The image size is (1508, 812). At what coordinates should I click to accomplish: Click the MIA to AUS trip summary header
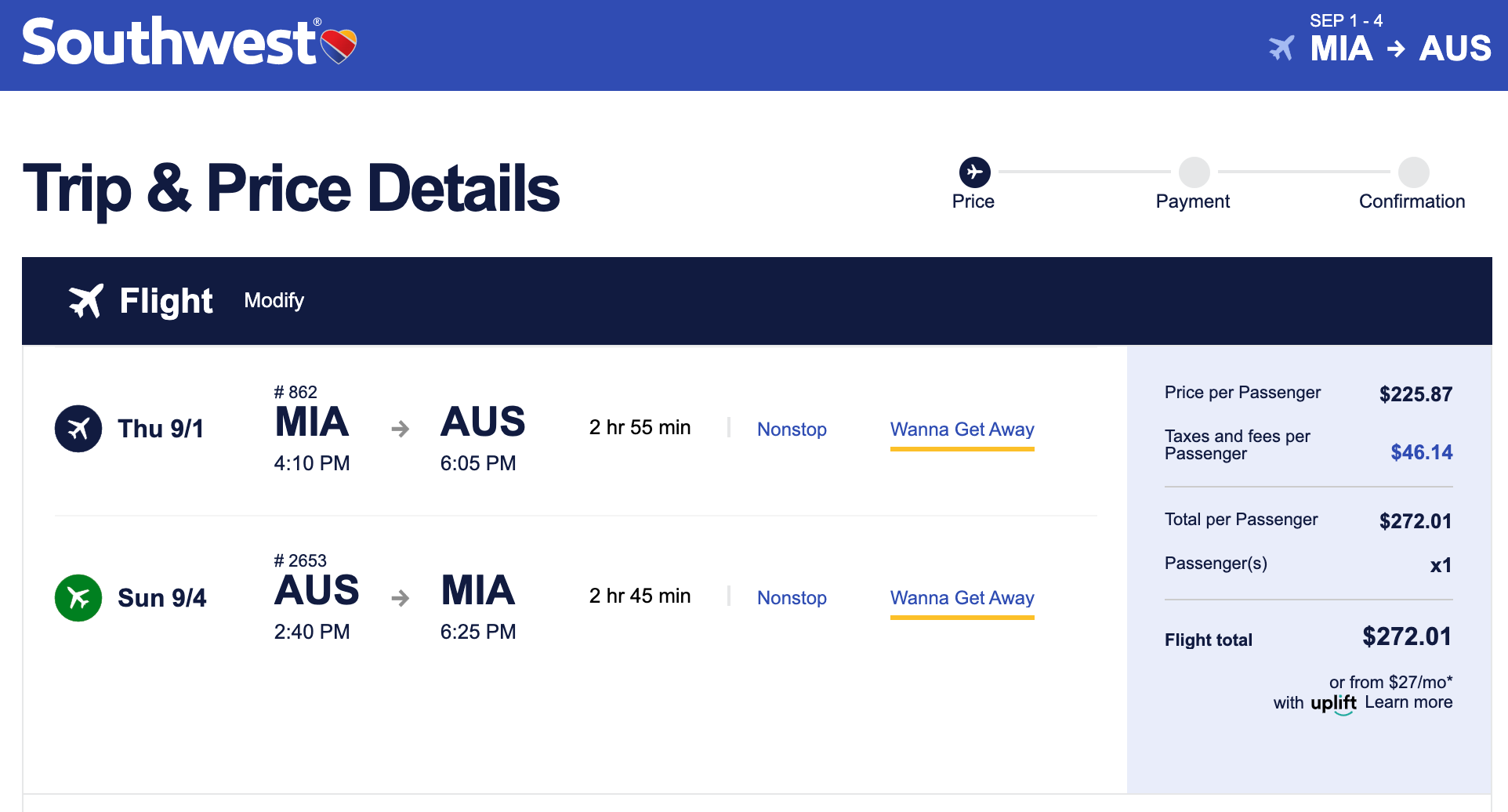(x=1400, y=49)
